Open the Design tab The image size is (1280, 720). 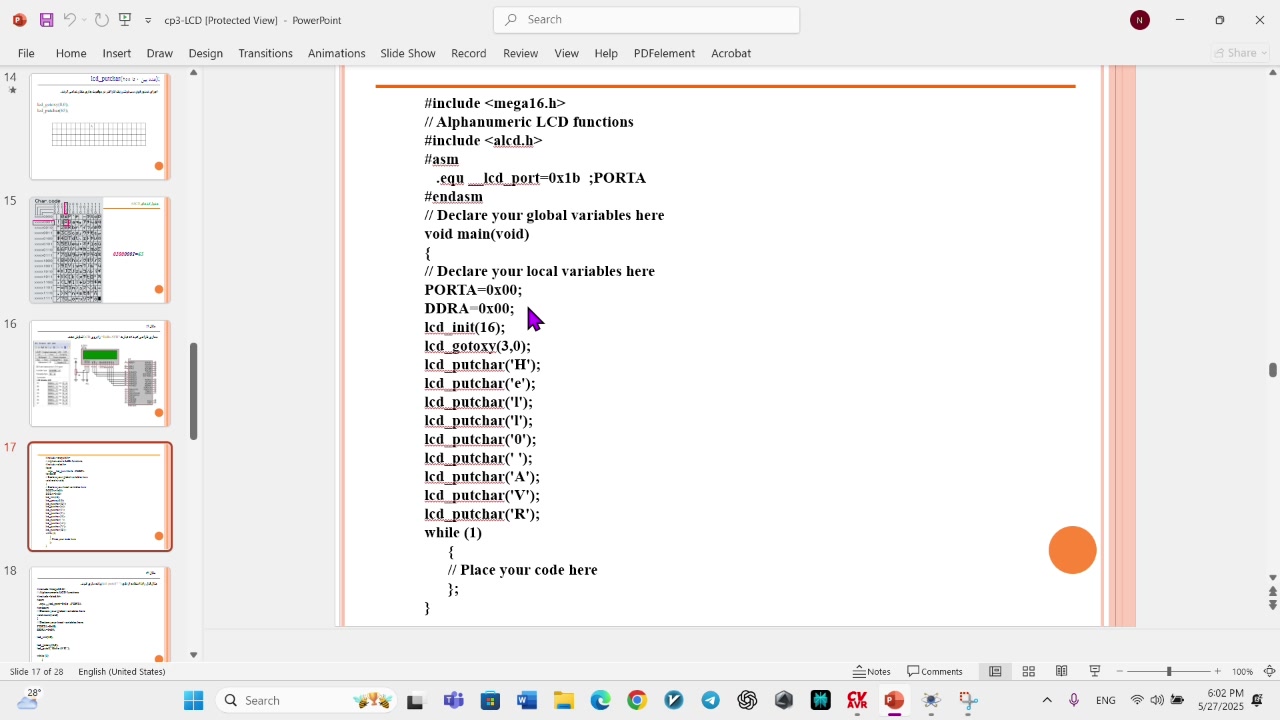pyautogui.click(x=206, y=53)
